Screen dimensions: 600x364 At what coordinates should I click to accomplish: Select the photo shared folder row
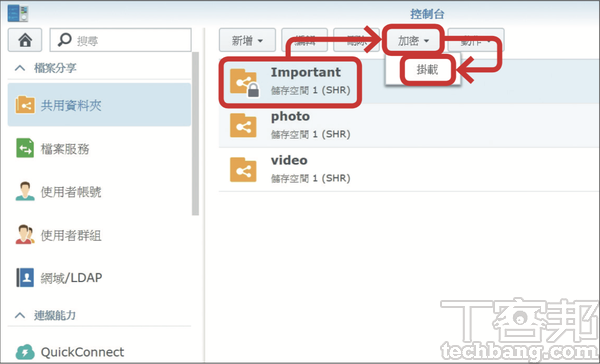(409, 126)
